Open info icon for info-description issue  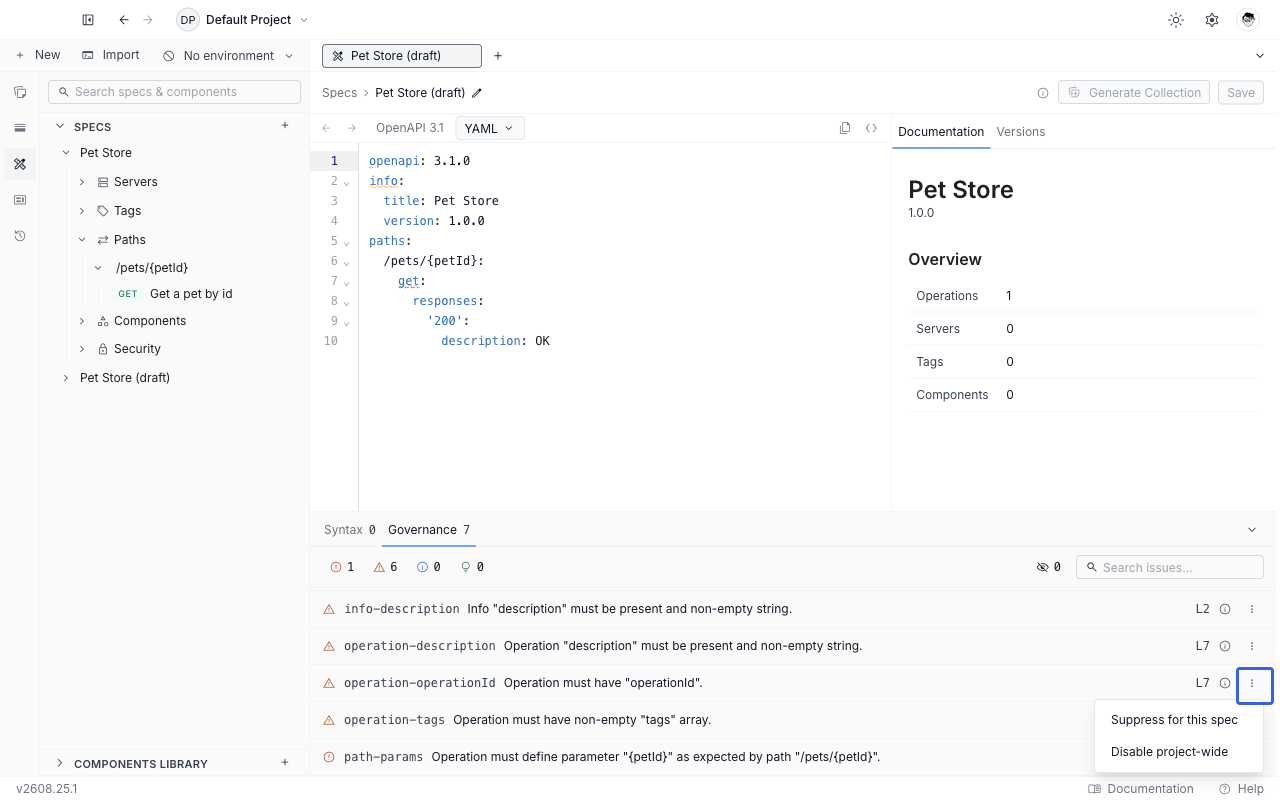coord(1225,609)
